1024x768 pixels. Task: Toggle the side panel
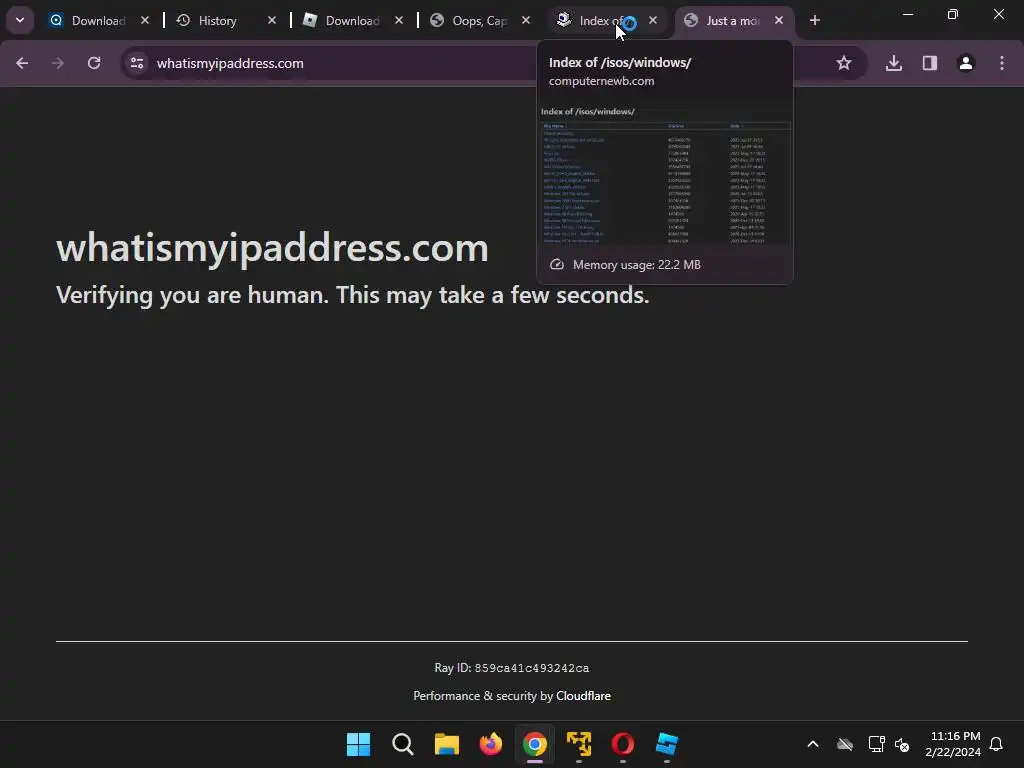coord(930,63)
